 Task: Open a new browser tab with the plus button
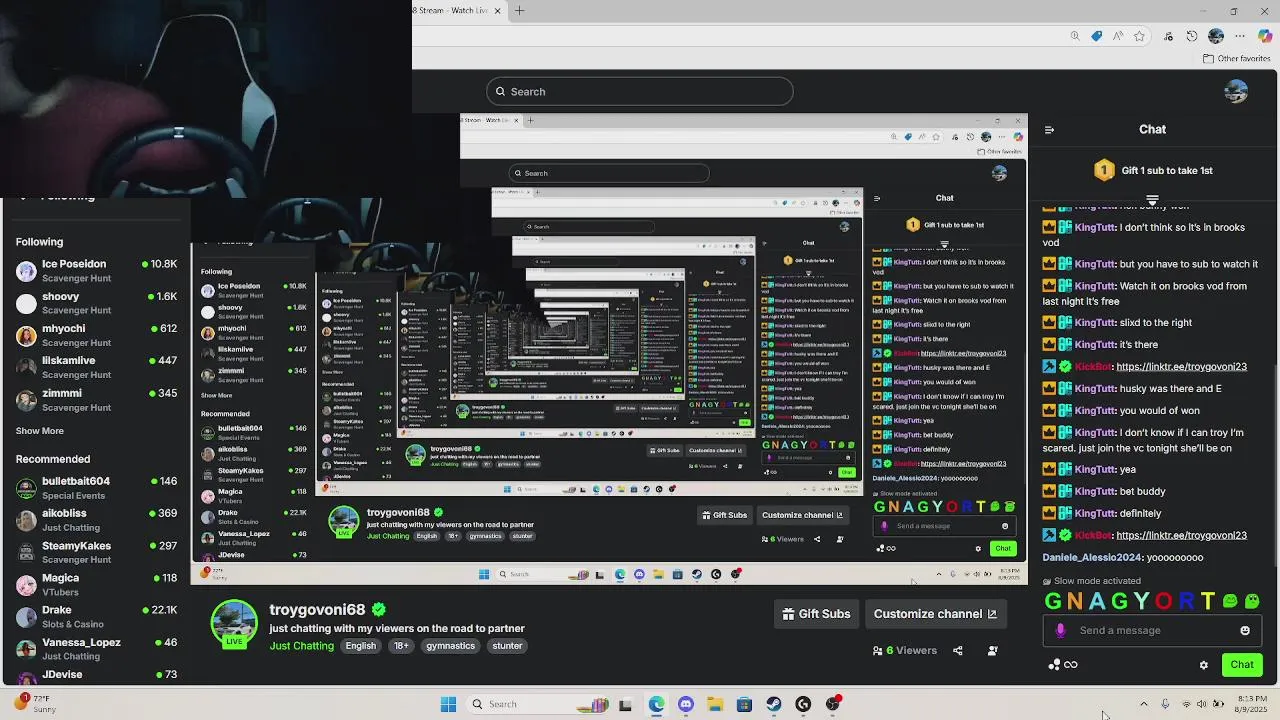pos(519,10)
